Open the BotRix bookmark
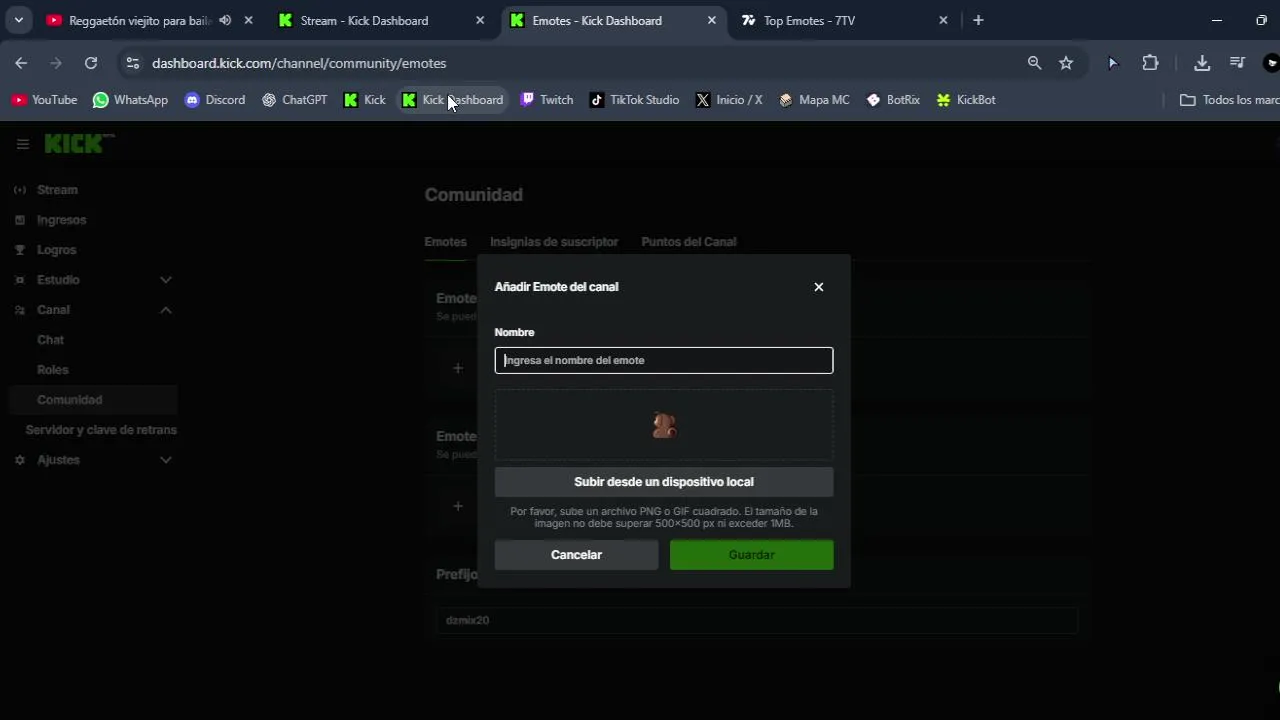The width and height of the screenshot is (1280, 720). point(893,100)
